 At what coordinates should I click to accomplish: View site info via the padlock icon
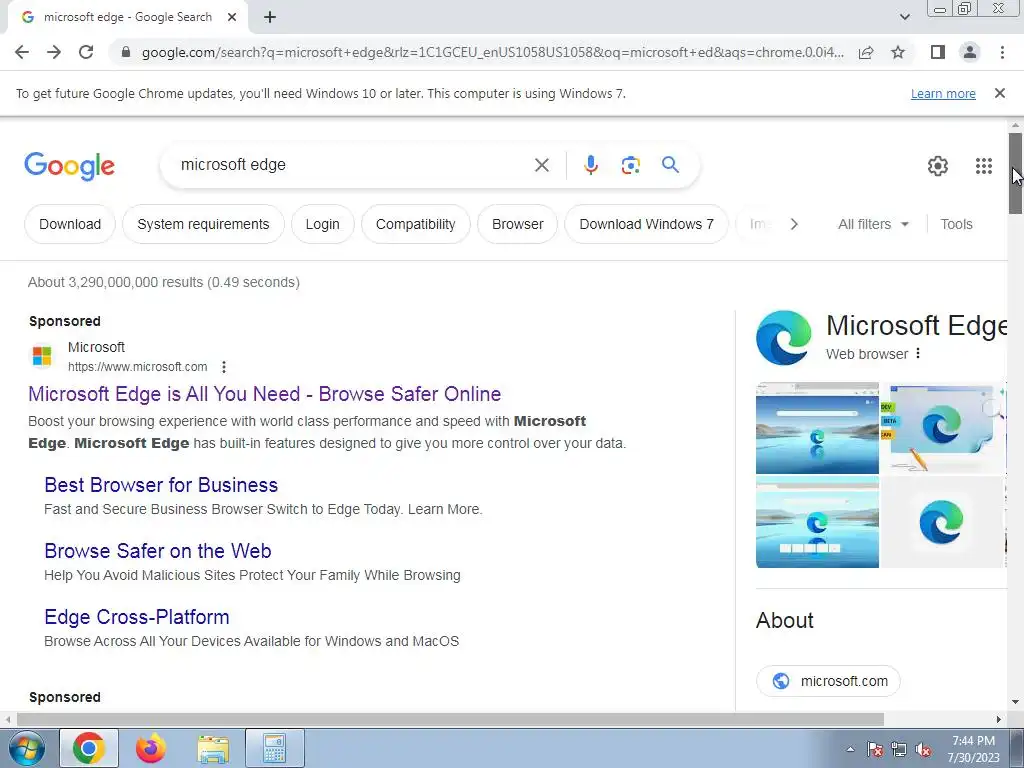click(126, 52)
